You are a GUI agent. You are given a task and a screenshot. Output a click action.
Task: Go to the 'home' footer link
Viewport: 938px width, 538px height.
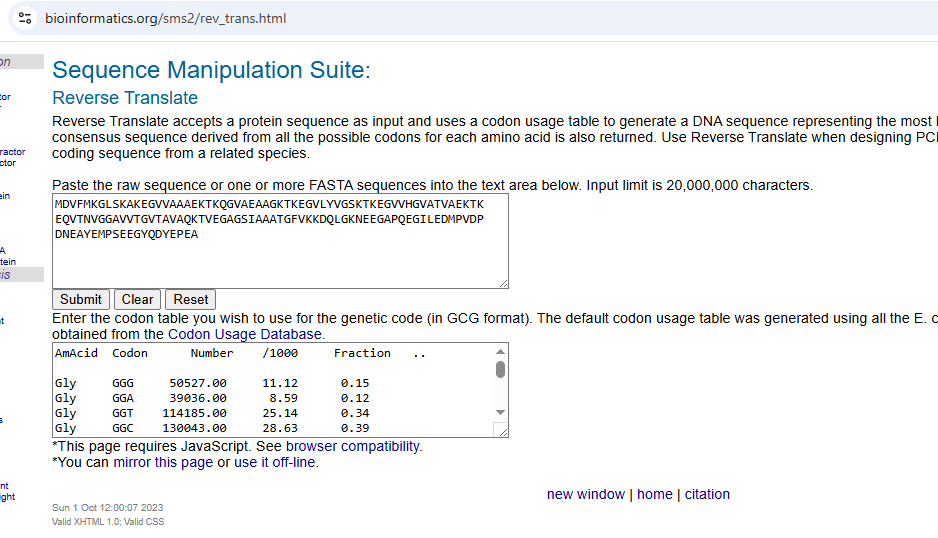655,494
